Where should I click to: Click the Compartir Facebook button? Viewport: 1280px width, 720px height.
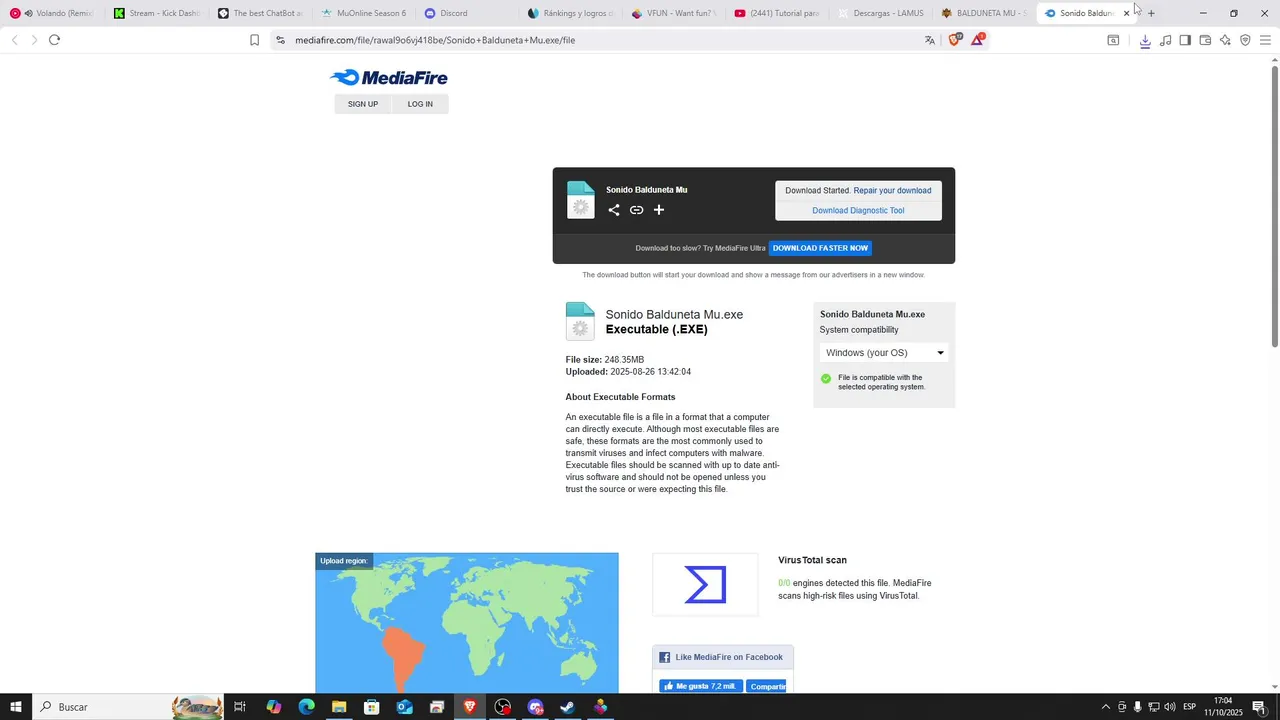pos(767,686)
